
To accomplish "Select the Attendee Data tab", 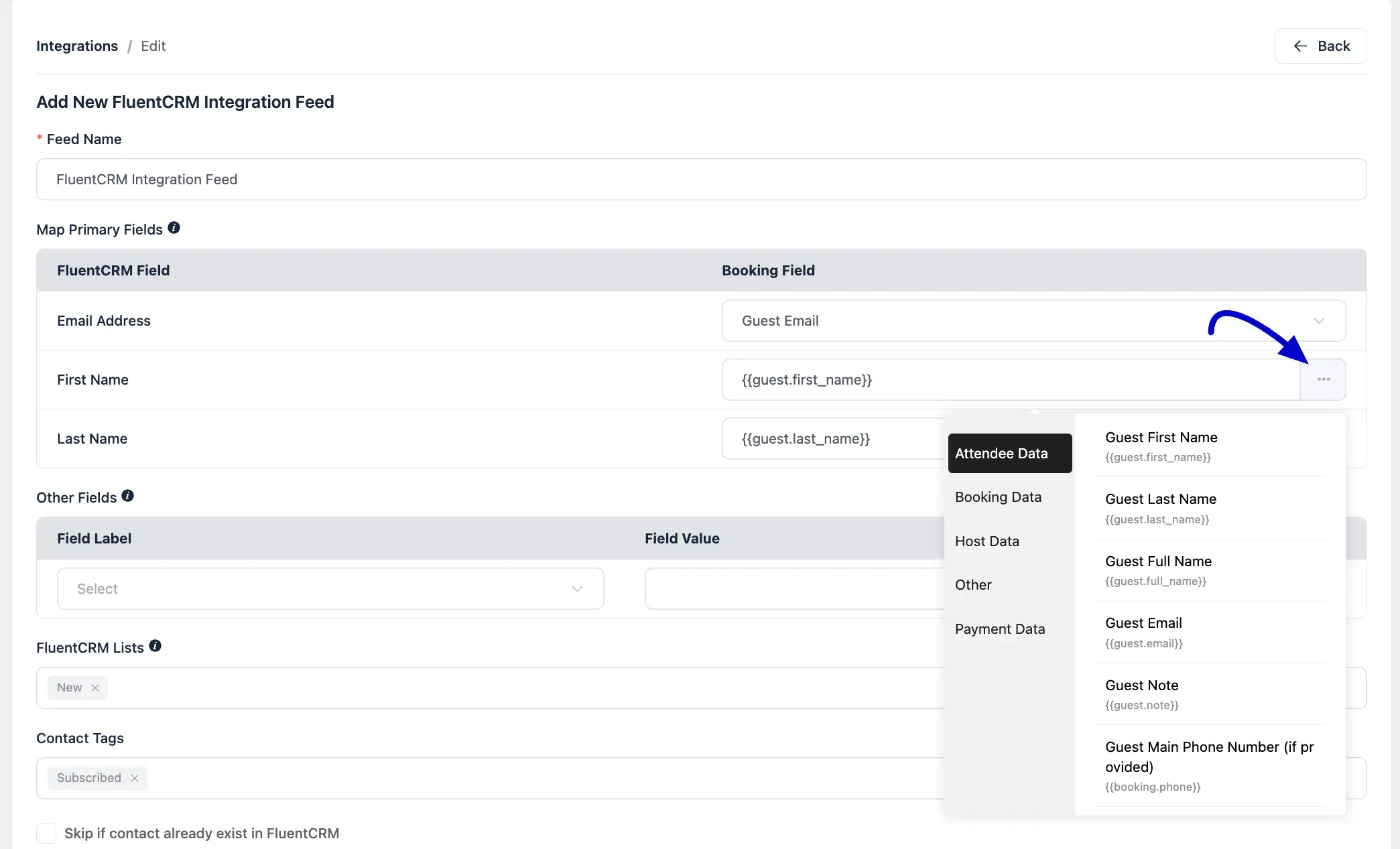I will coord(1010,453).
